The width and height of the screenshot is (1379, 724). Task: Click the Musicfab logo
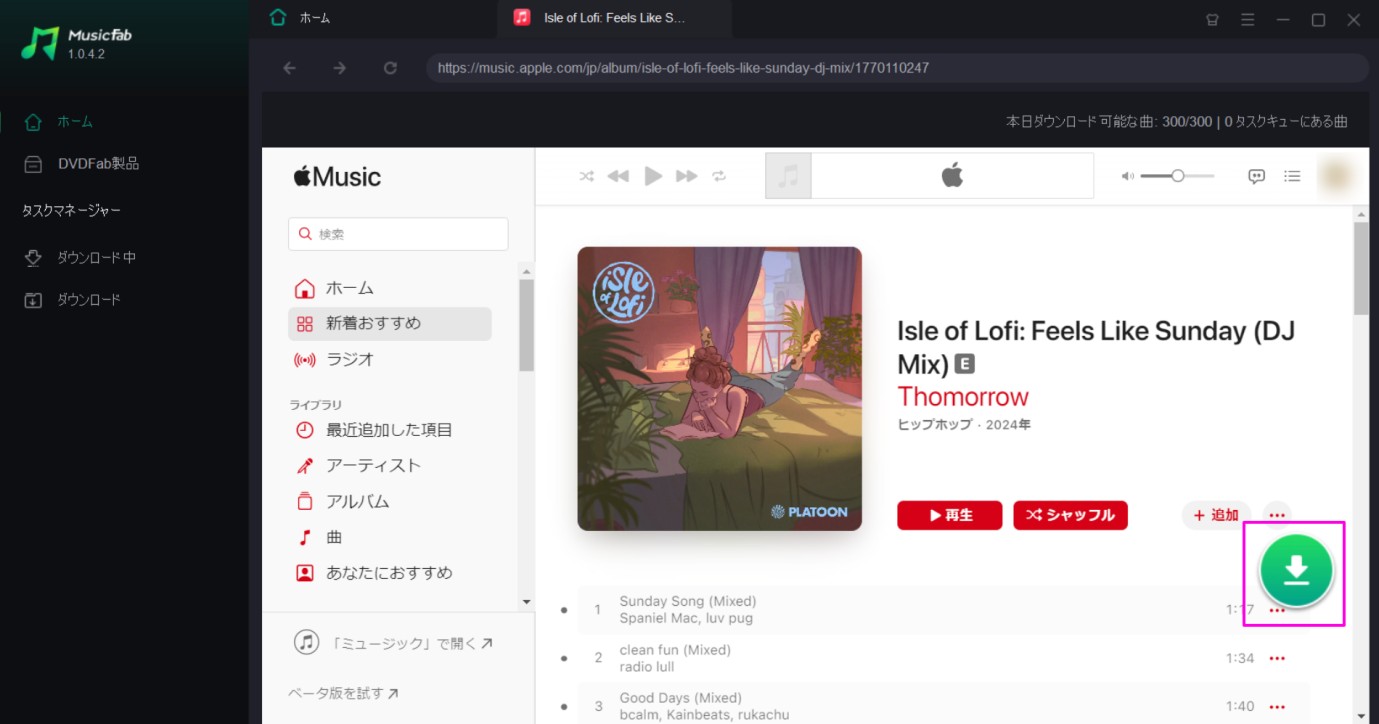point(77,43)
